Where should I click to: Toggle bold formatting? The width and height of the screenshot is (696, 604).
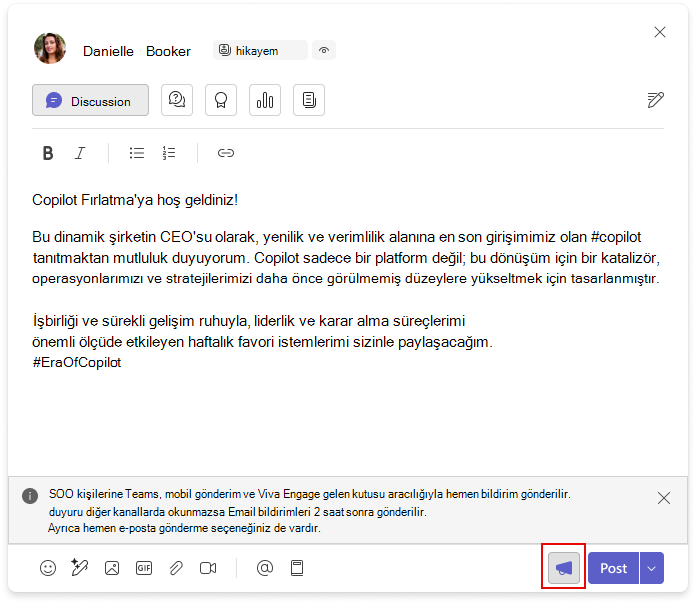coord(48,153)
